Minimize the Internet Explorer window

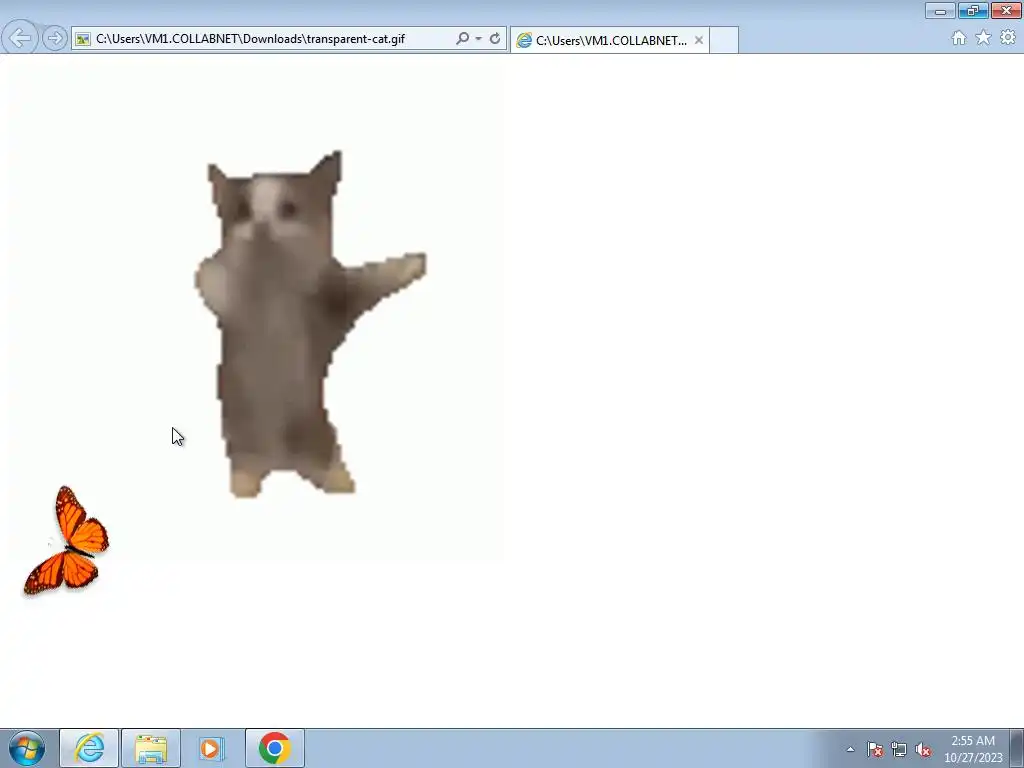coord(940,10)
